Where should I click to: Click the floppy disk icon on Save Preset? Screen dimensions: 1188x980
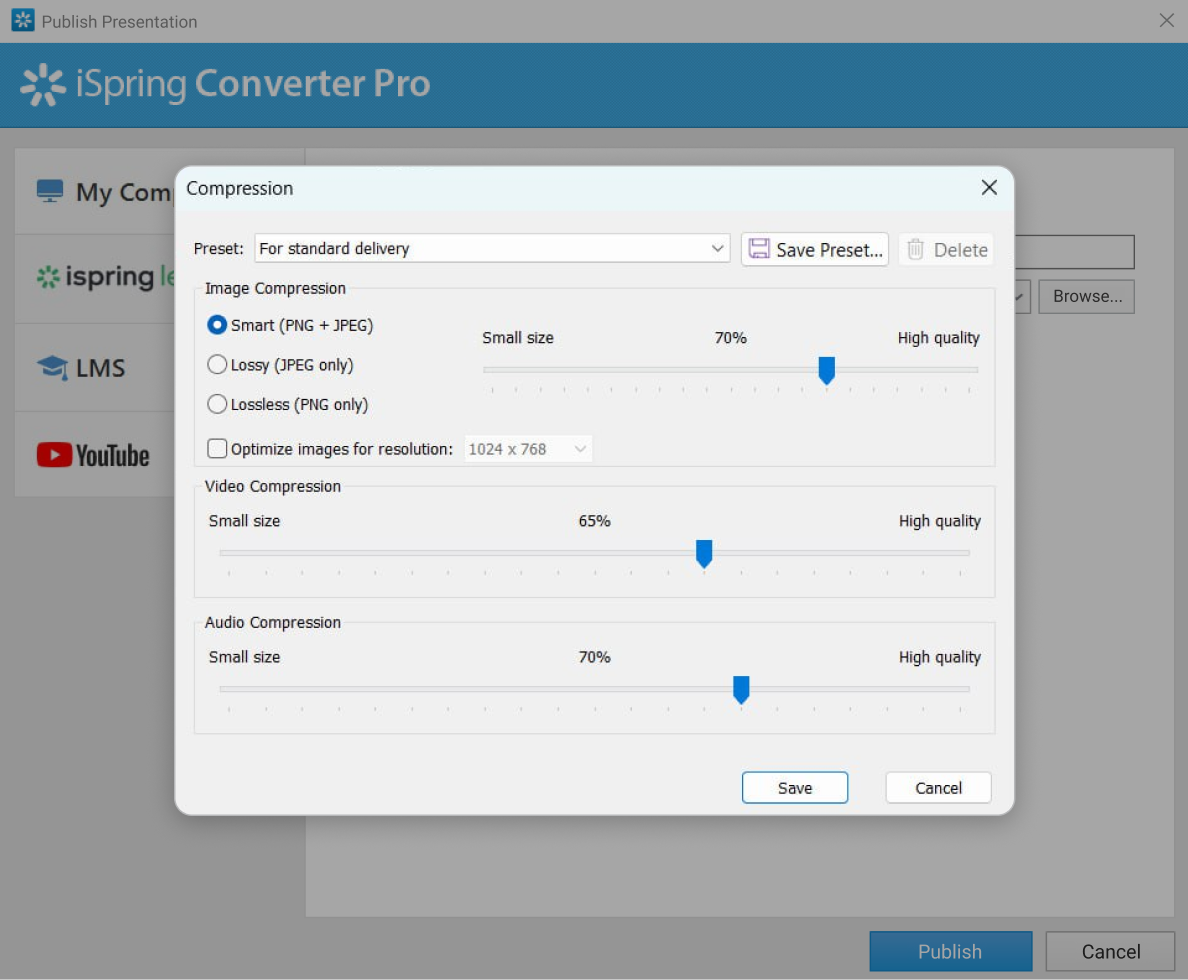click(759, 249)
